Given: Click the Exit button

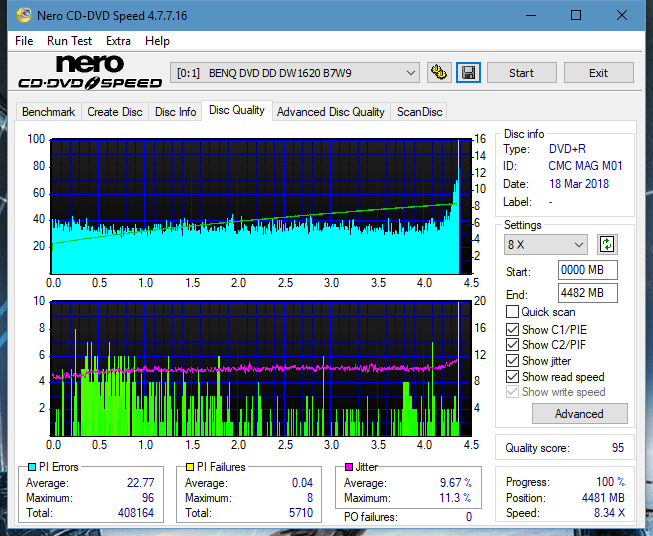Looking at the screenshot, I should click(x=598, y=73).
